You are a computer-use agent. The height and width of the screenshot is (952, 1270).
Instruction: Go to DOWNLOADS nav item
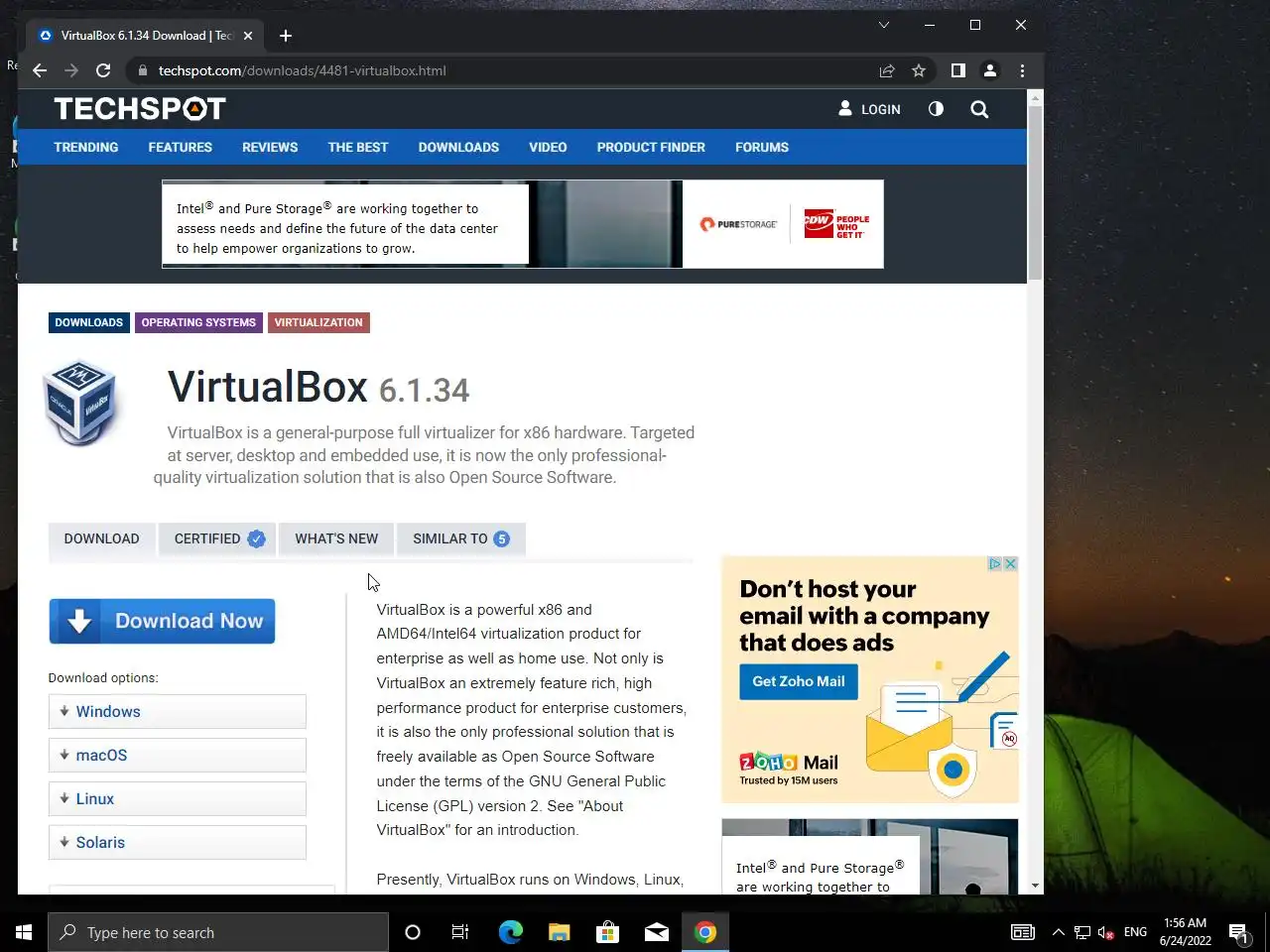(x=458, y=147)
